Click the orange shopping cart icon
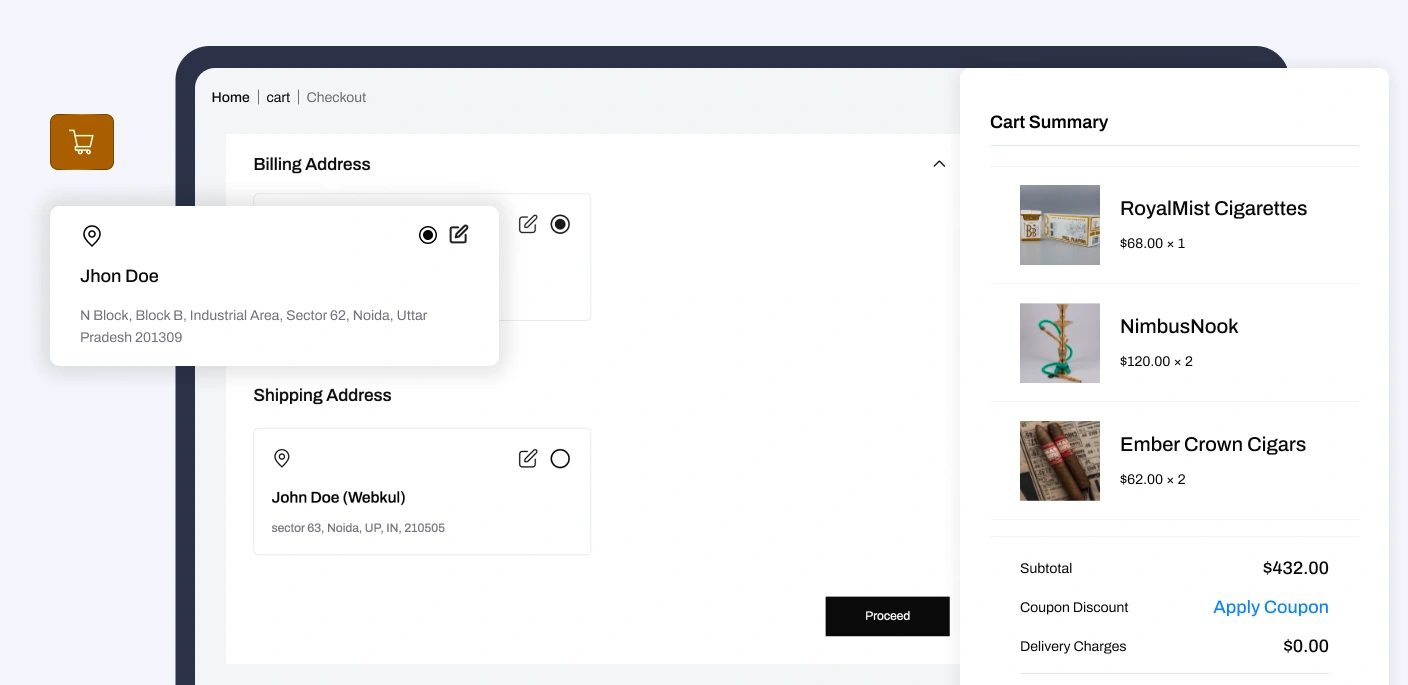Screen dimensions: 1408x685 click(x=82, y=142)
